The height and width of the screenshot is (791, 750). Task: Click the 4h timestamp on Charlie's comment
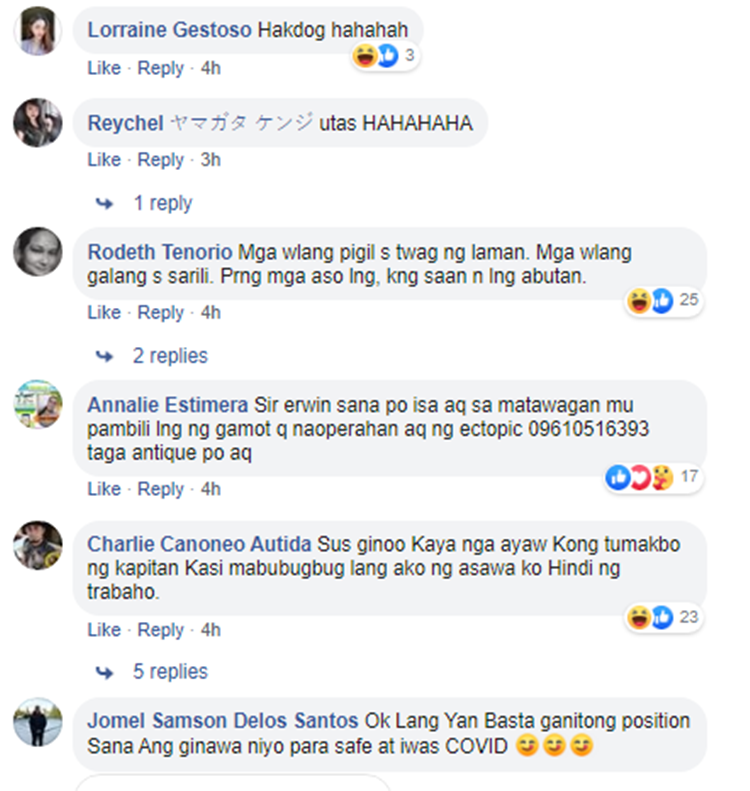pyautogui.click(x=210, y=630)
